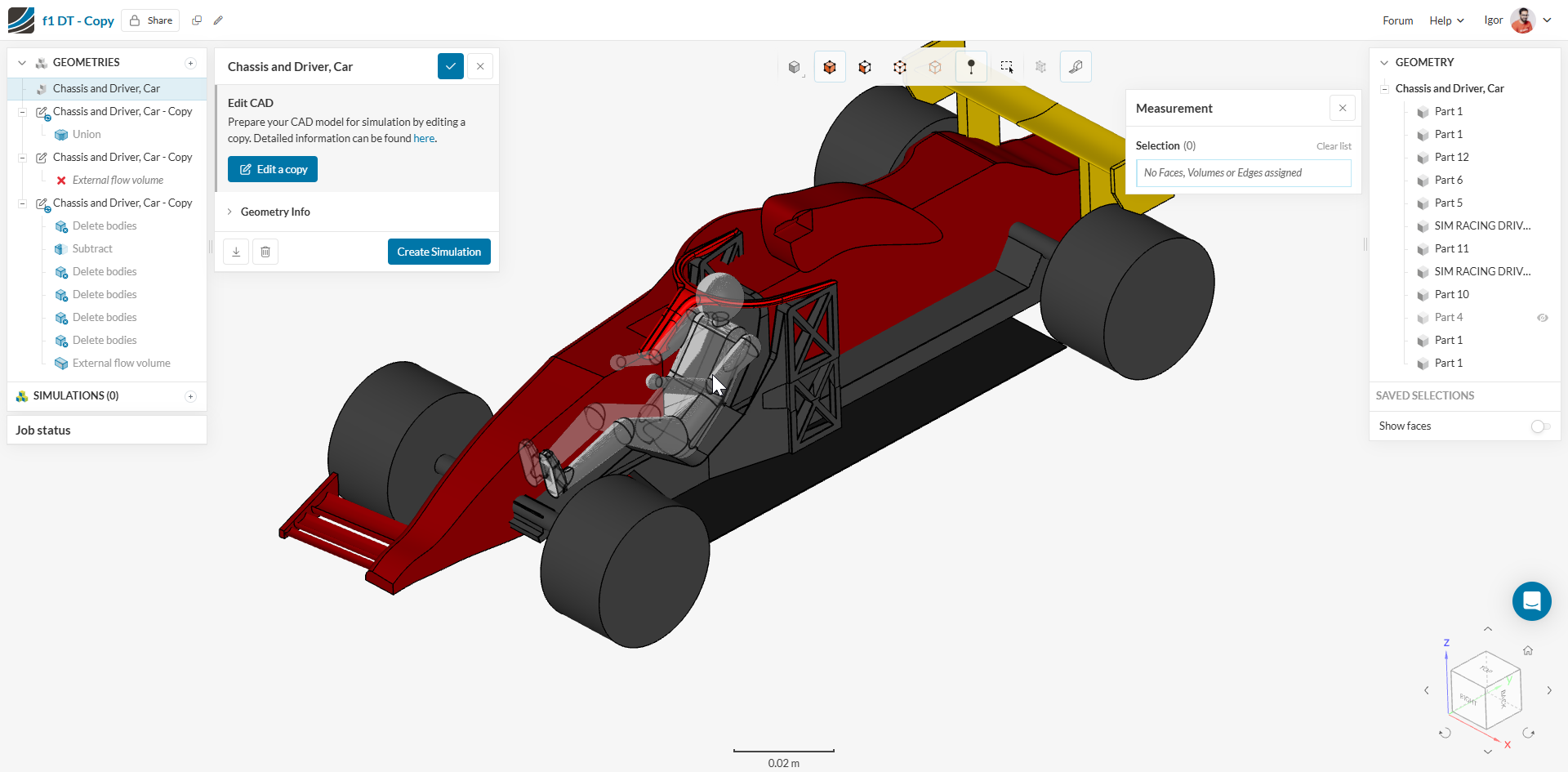Toggle the pin point selection tool
The width and height of the screenshot is (1568, 772).
971,67
